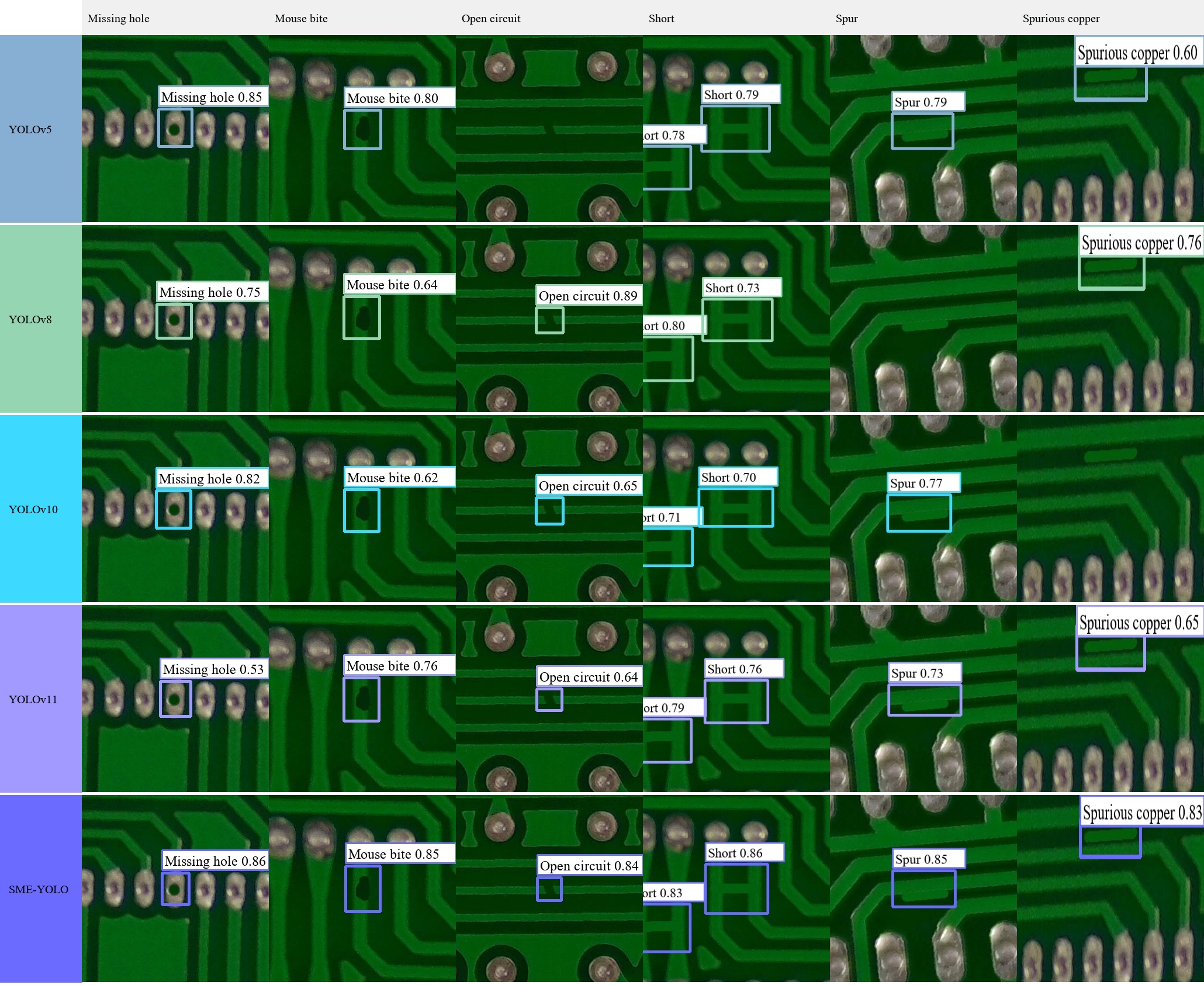Select the YOLOv10 cyan row label
This screenshot has width=1204, height=985.
point(33,509)
